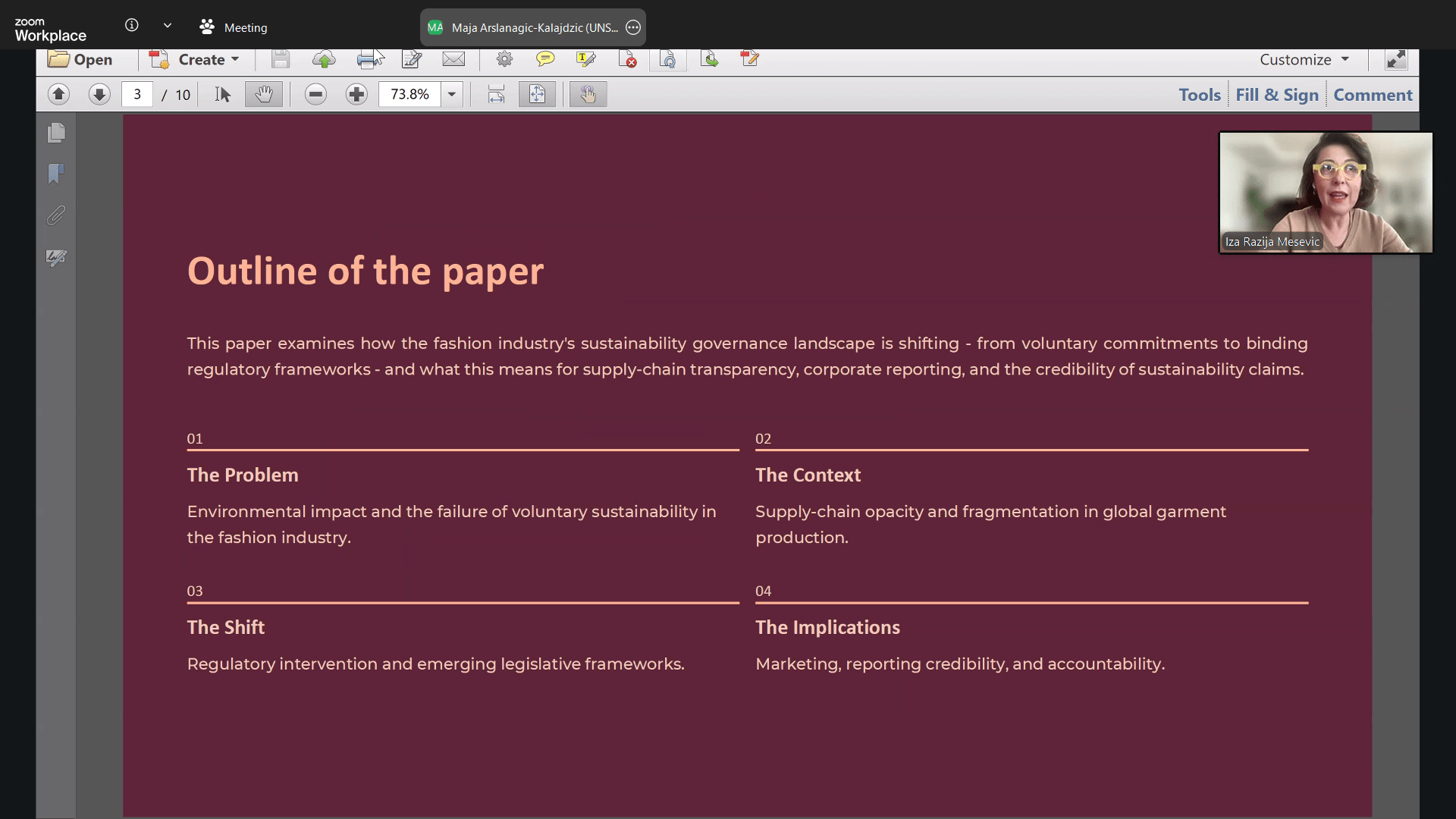Image resolution: width=1456 pixels, height=819 pixels.
Task: Click the current page number field
Action: tap(137, 94)
